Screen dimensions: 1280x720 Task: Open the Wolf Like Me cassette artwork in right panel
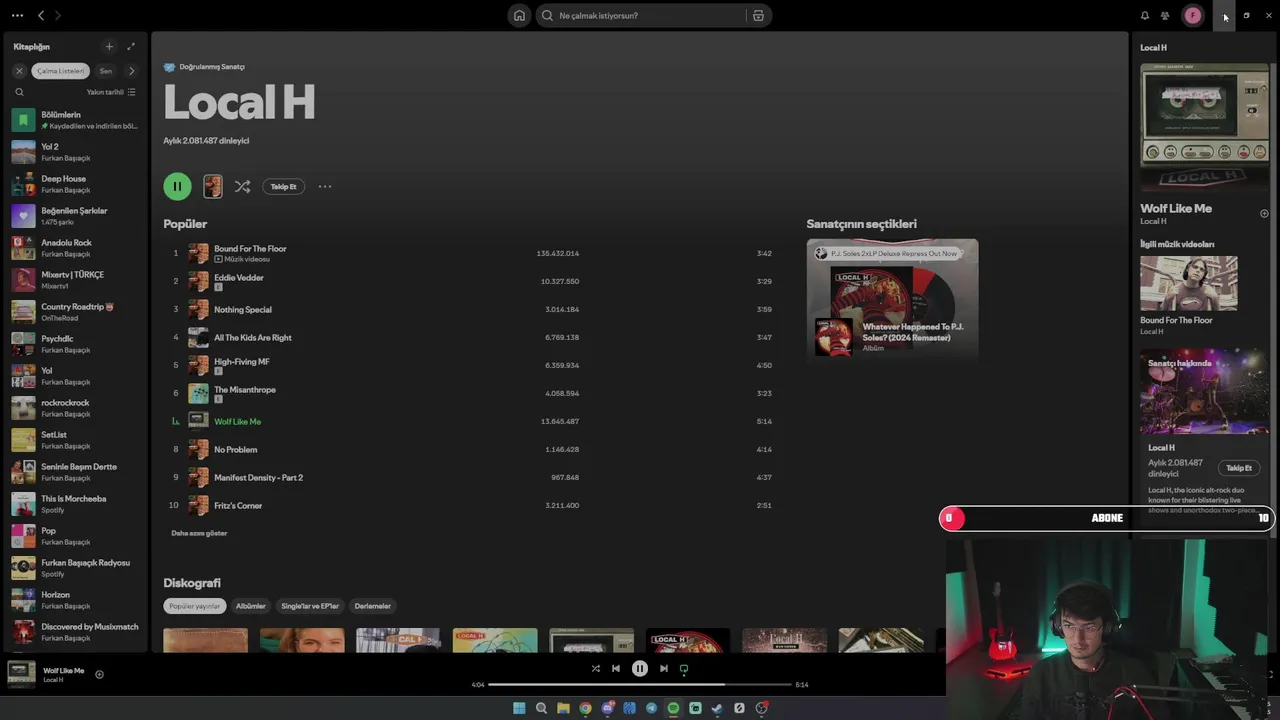pos(1205,127)
